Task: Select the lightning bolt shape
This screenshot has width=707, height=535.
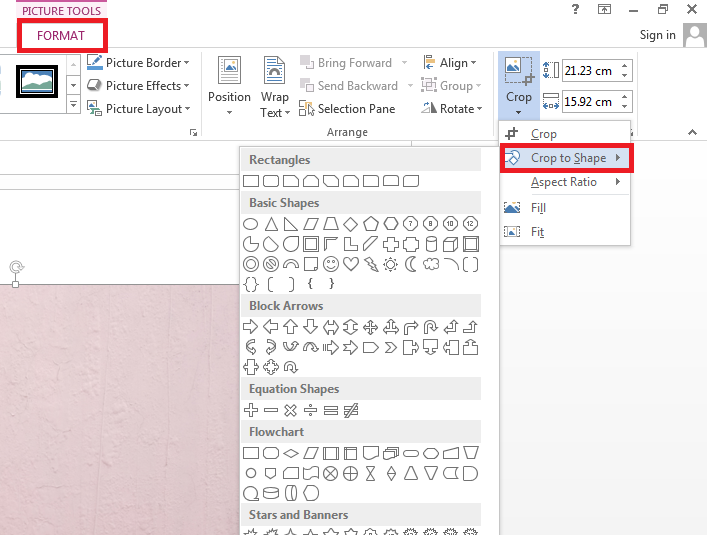Action: tap(371, 264)
